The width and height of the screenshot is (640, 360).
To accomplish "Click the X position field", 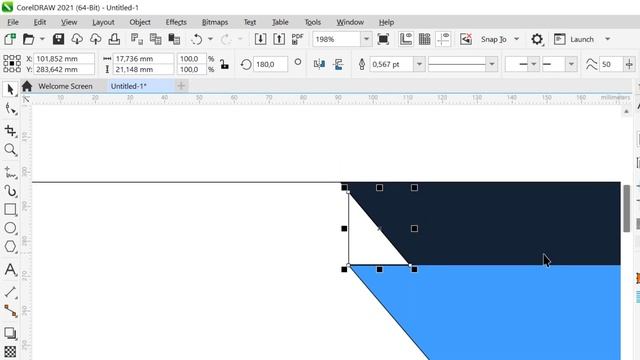I will (x=64, y=58).
